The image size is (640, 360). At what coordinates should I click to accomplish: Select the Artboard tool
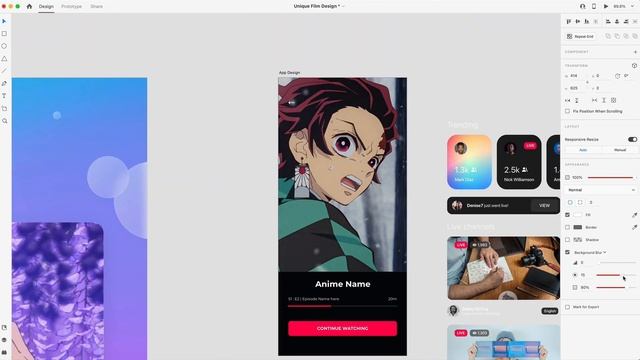[4, 109]
